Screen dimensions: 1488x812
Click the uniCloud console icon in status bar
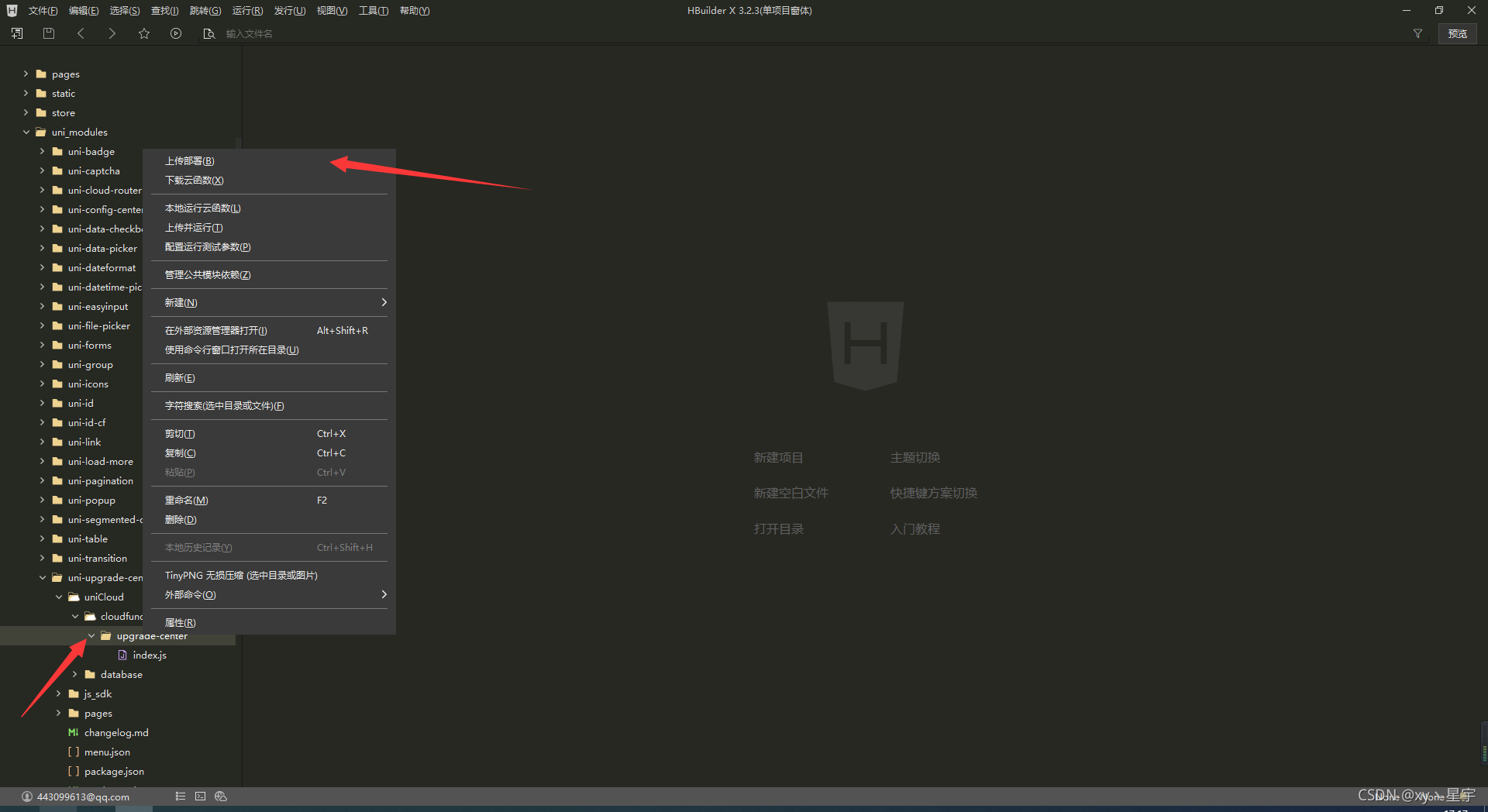tap(221, 796)
